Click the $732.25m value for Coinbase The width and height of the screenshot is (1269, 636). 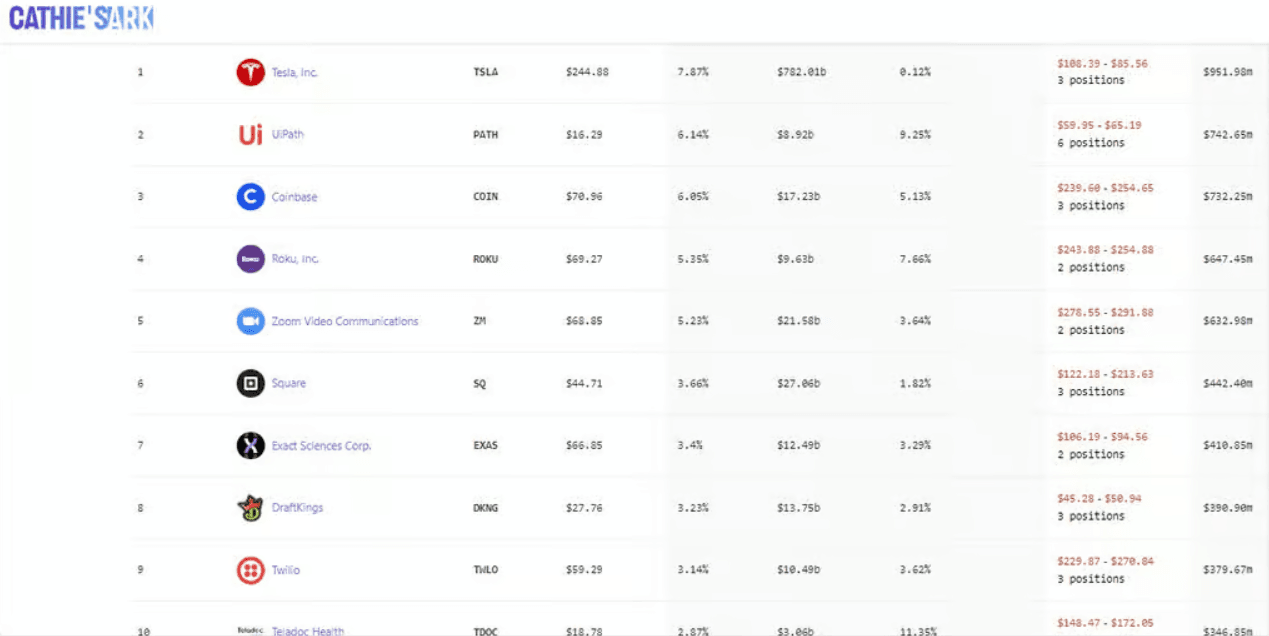pyautogui.click(x=1227, y=197)
